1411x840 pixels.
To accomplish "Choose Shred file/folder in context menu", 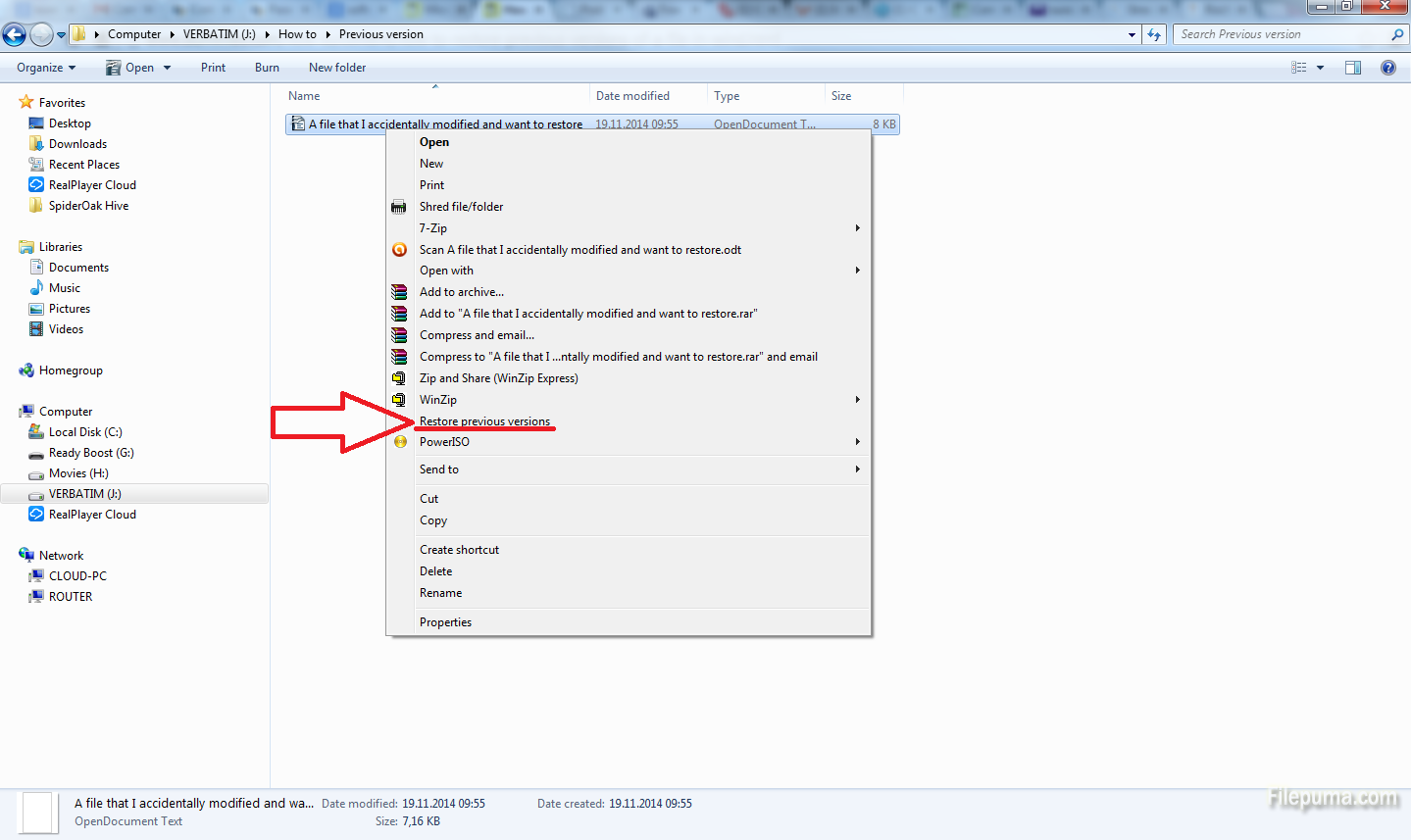I will pos(629,207).
